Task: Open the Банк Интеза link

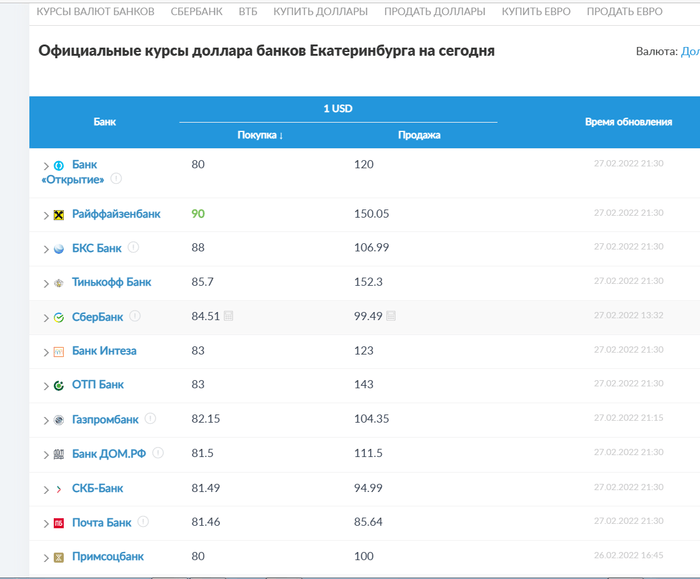Action: [104, 351]
